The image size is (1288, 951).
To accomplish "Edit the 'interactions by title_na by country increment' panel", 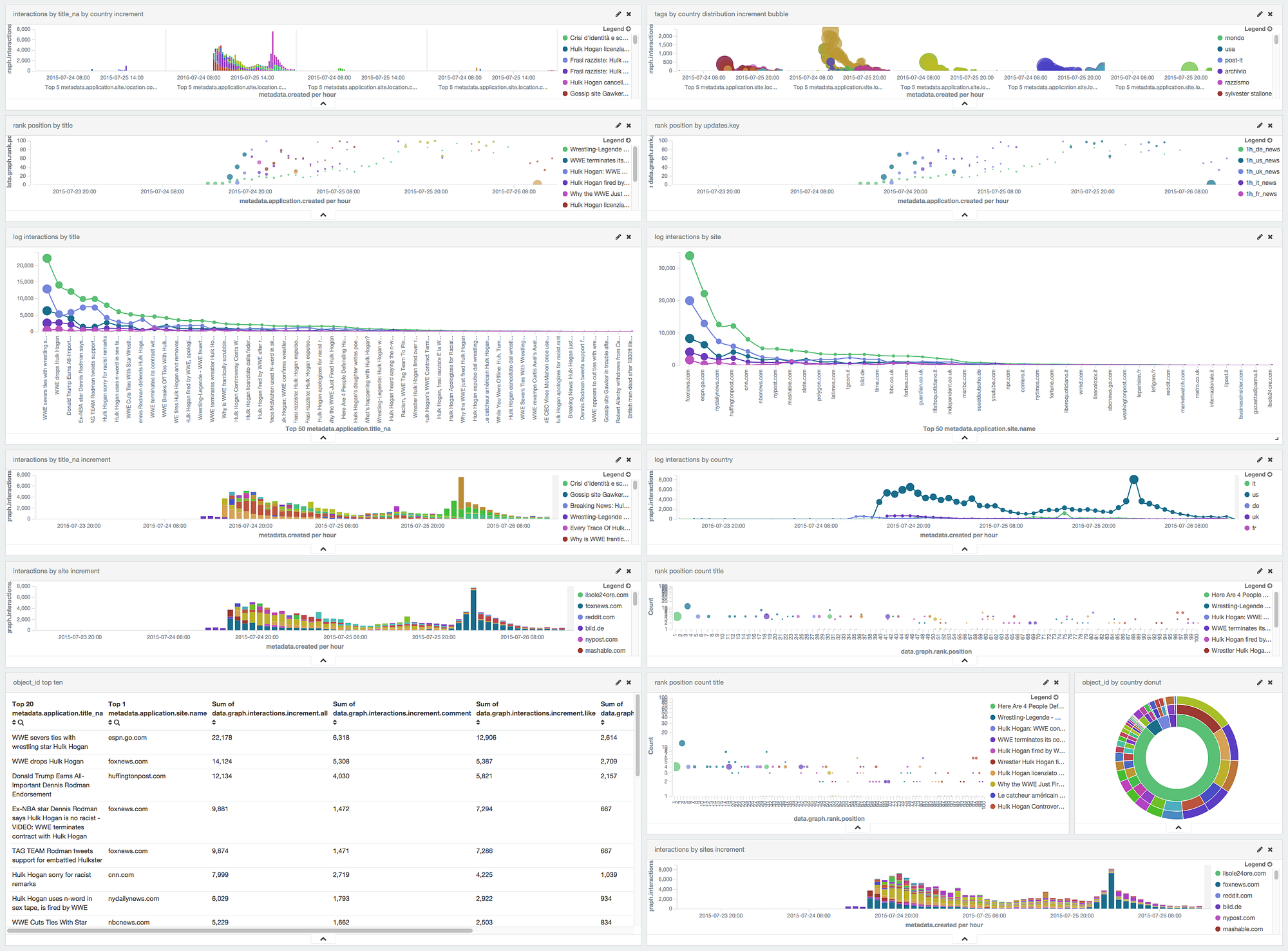I will [x=618, y=14].
